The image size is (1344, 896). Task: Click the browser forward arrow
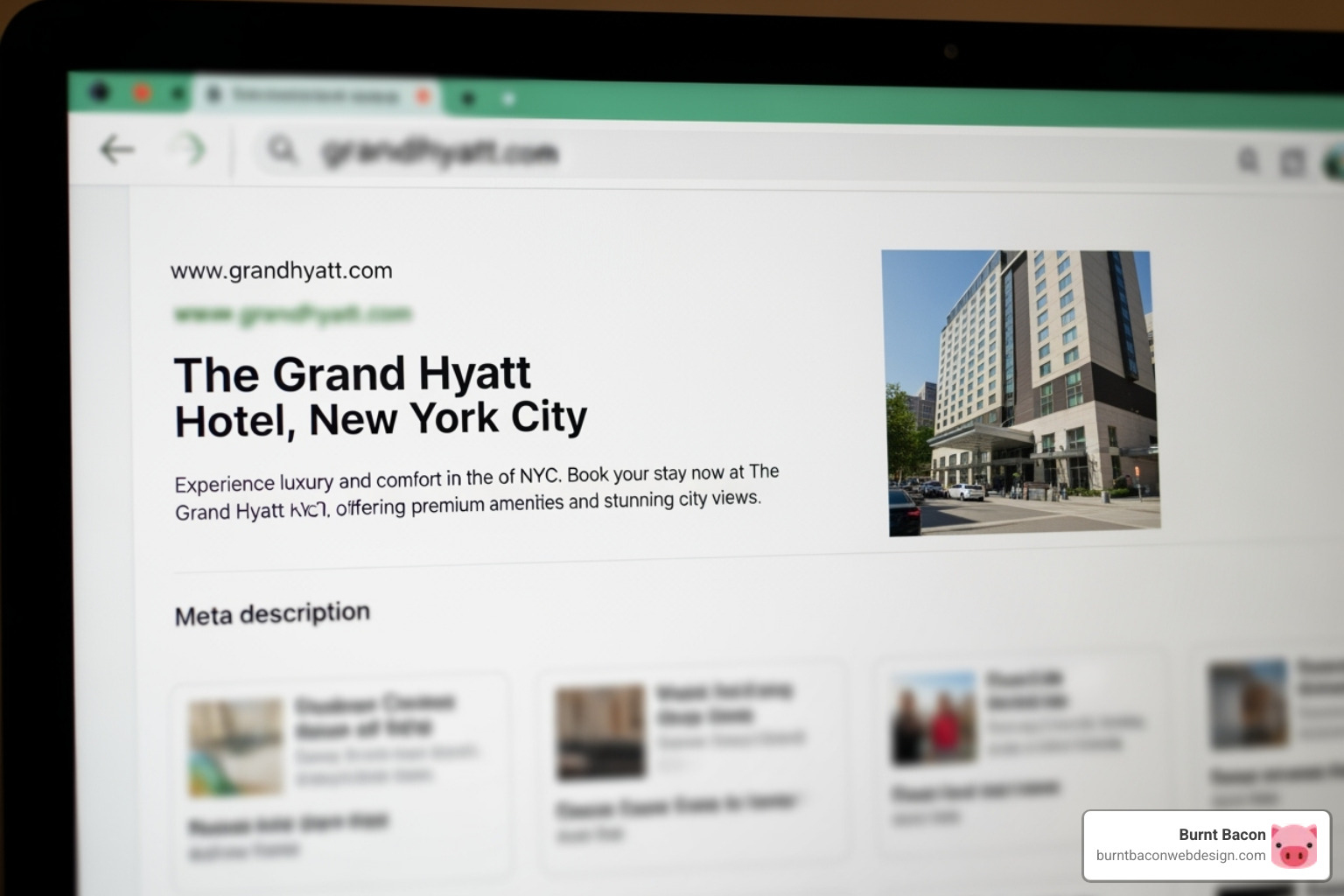[x=188, y=150]
